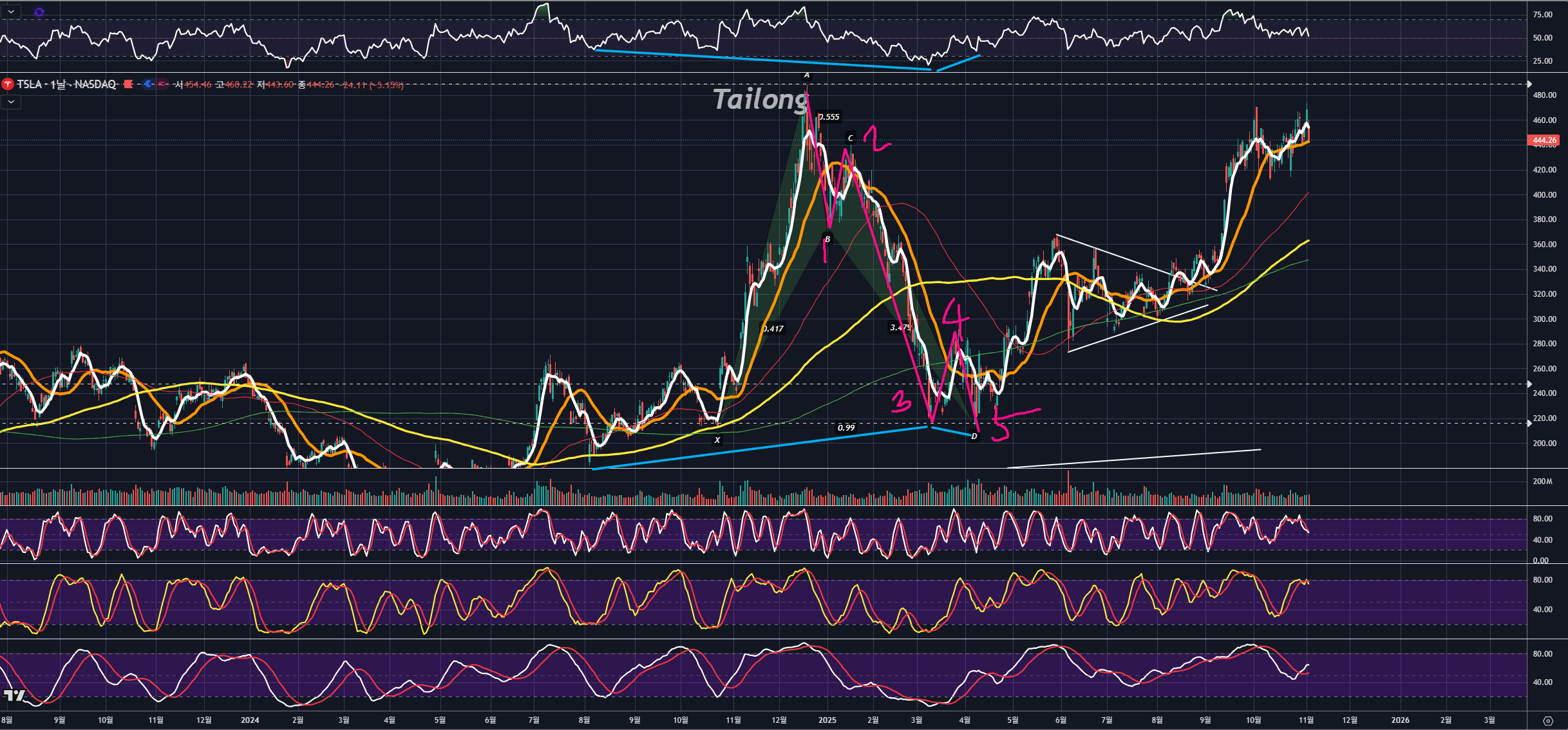Click the 200M volume scale label

coord(1542,482)
